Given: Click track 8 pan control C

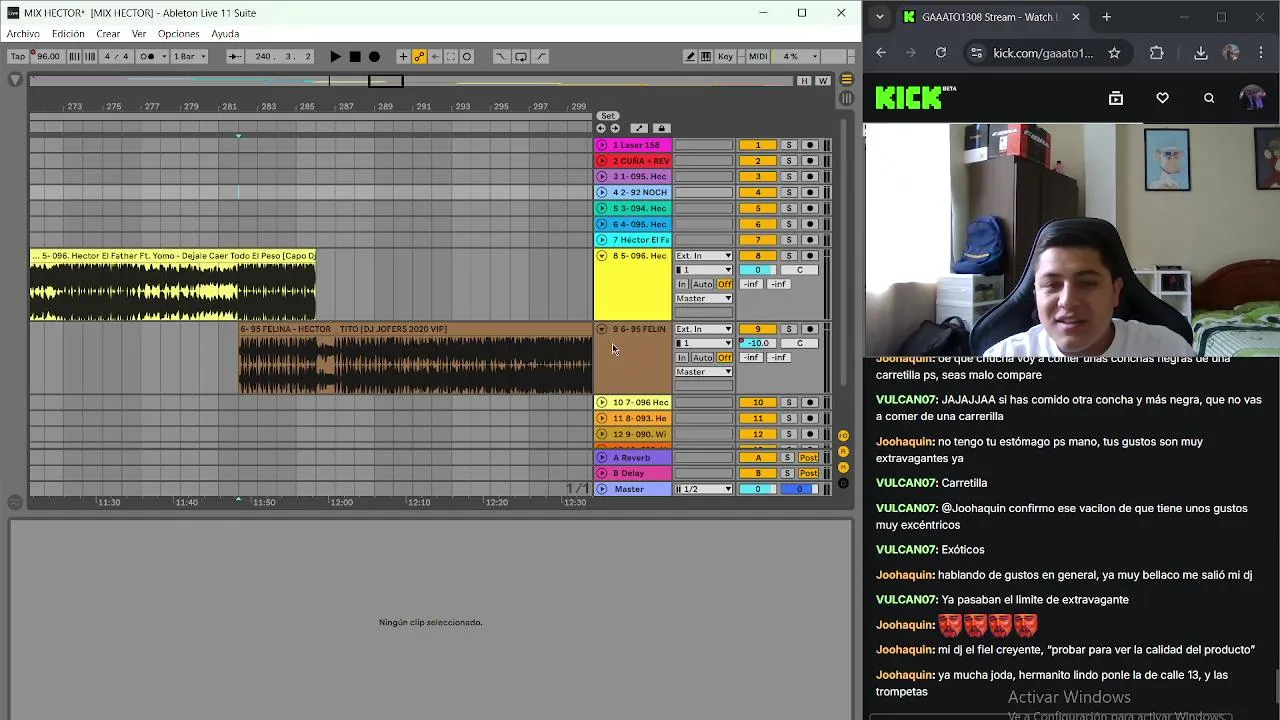Looking at the screenshot, I should click(799, 270).
